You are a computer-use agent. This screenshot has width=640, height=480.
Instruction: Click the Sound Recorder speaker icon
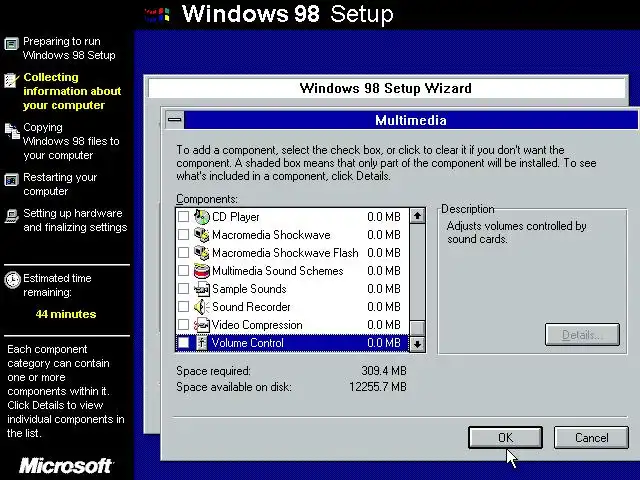tap(201, 307)
